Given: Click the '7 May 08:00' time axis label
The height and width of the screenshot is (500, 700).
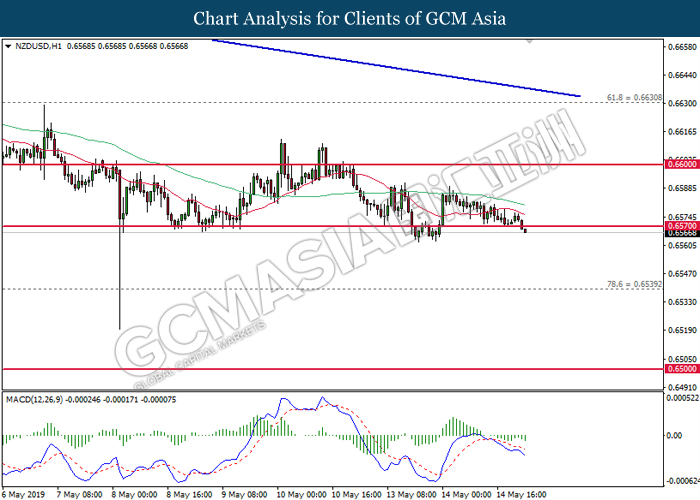Looking at the screenshot, I should click(x=79, y=494).
